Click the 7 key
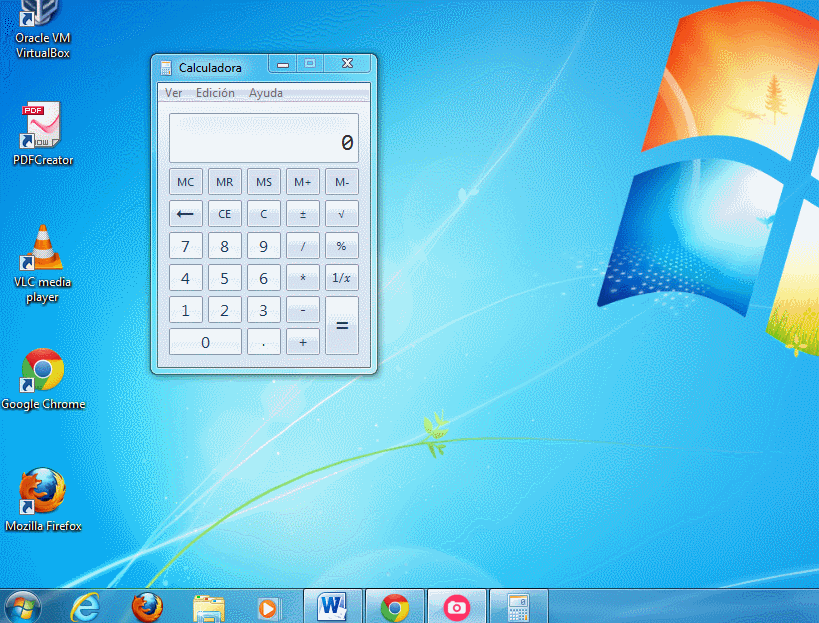 tap(185, 246)
